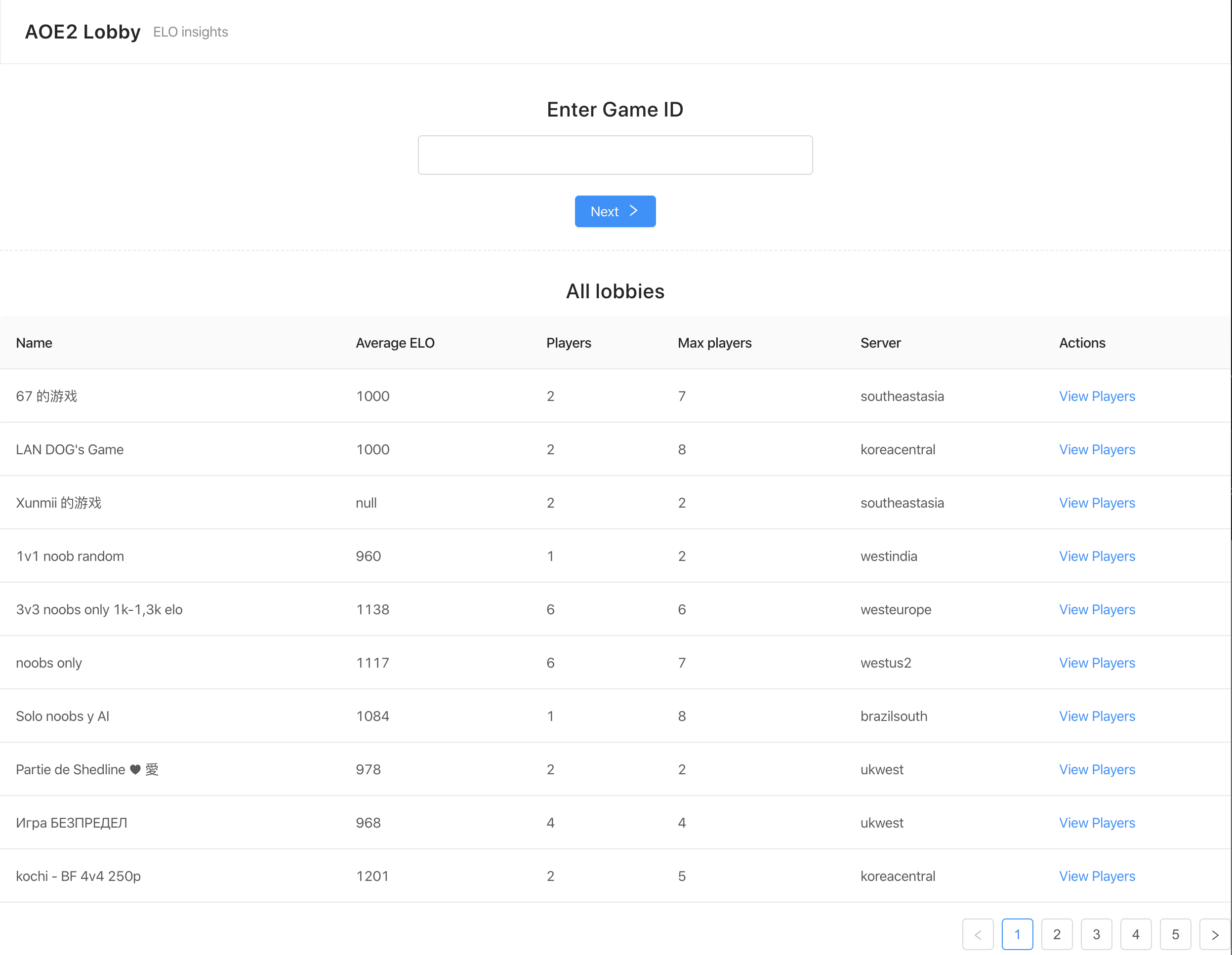View players for Solo noobs y AI

click(1097, 716)
